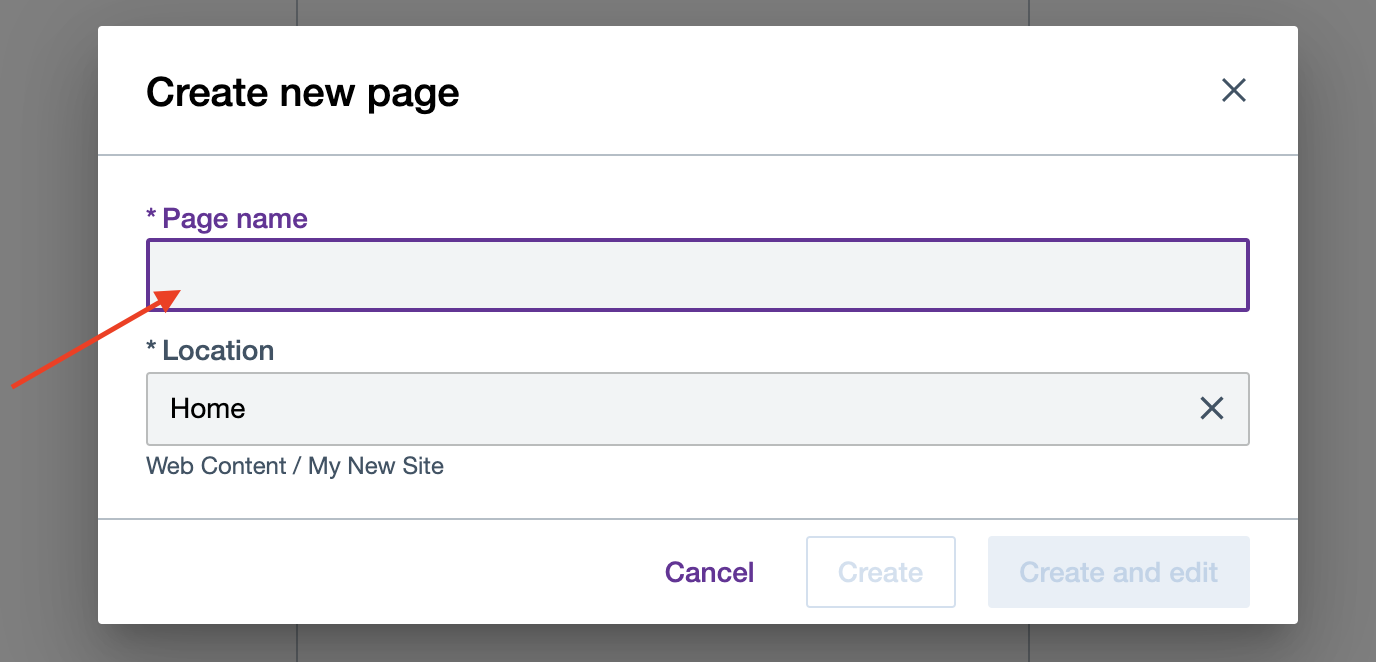Select the My New Site link

click(x=376, y=466)
